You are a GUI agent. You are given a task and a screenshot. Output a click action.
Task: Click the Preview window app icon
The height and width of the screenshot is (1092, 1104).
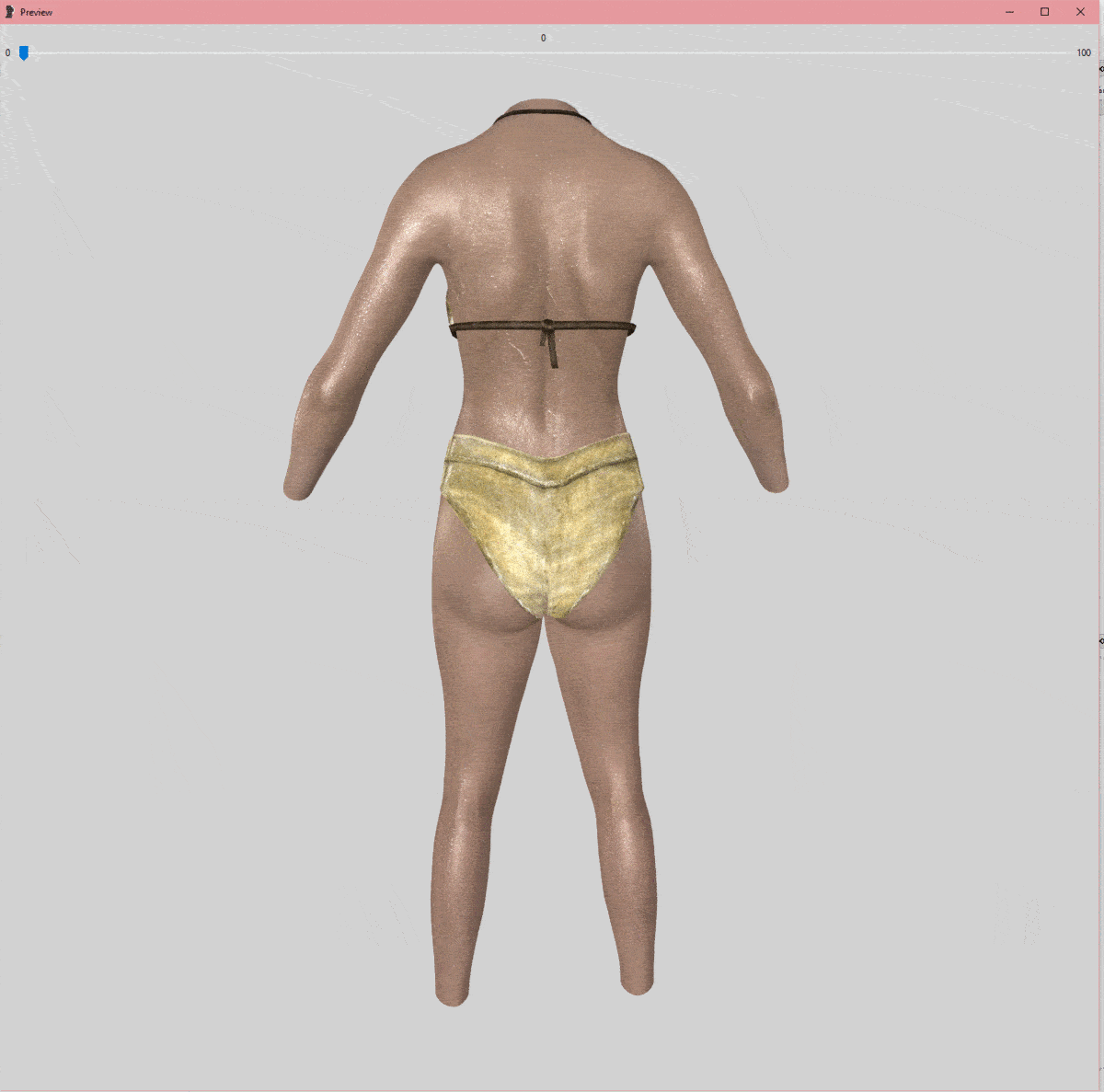click(x=9, y=12)
